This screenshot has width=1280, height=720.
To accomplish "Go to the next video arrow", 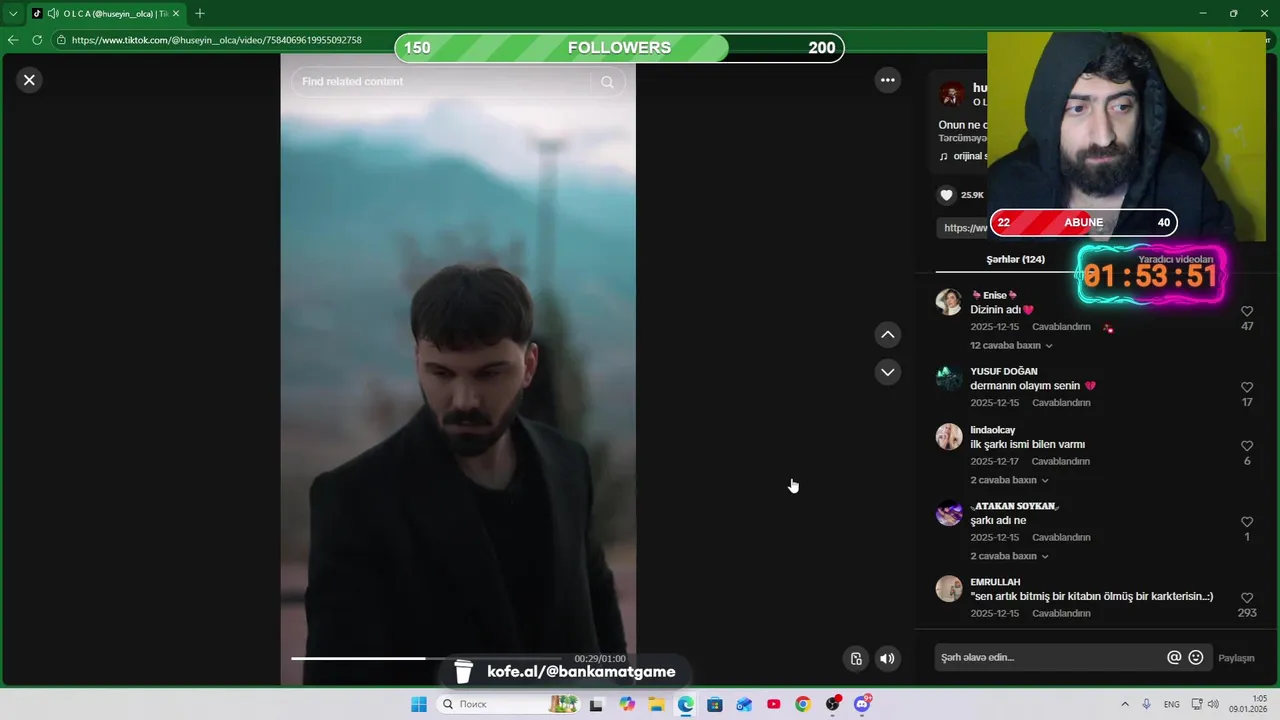I will [887, 372].
